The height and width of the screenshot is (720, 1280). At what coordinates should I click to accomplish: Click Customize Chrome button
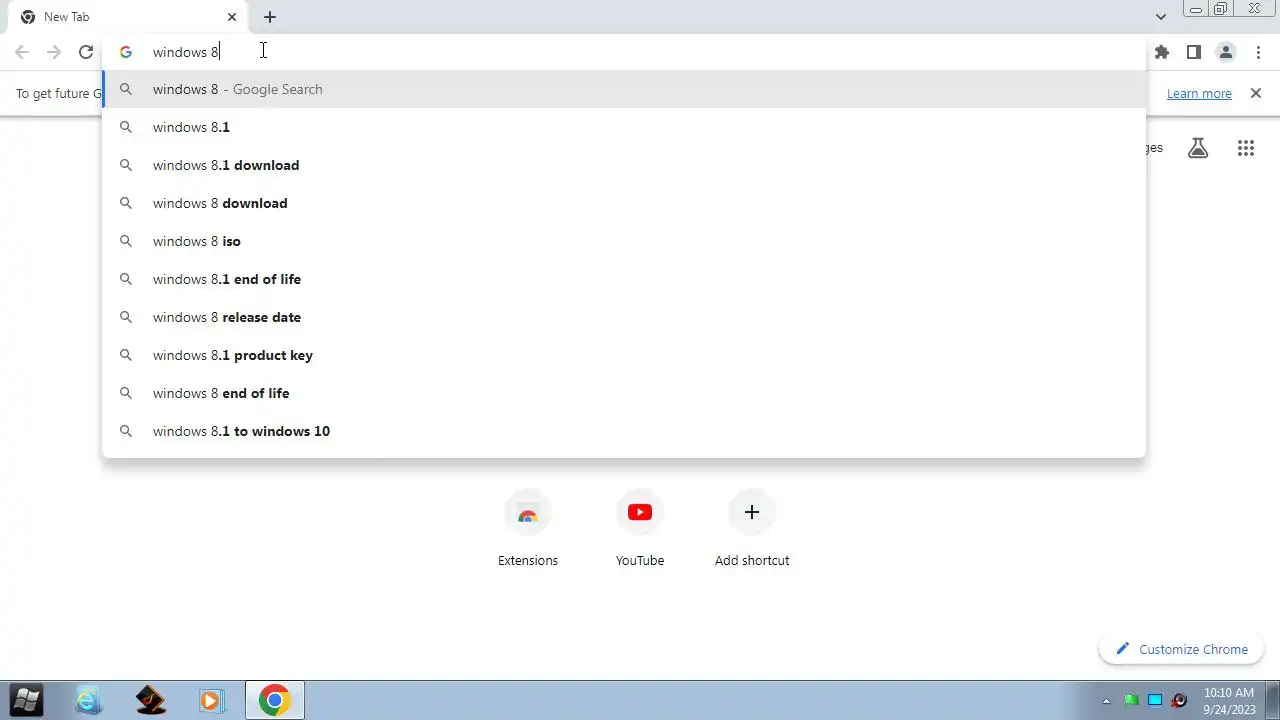pos(1182,649)
